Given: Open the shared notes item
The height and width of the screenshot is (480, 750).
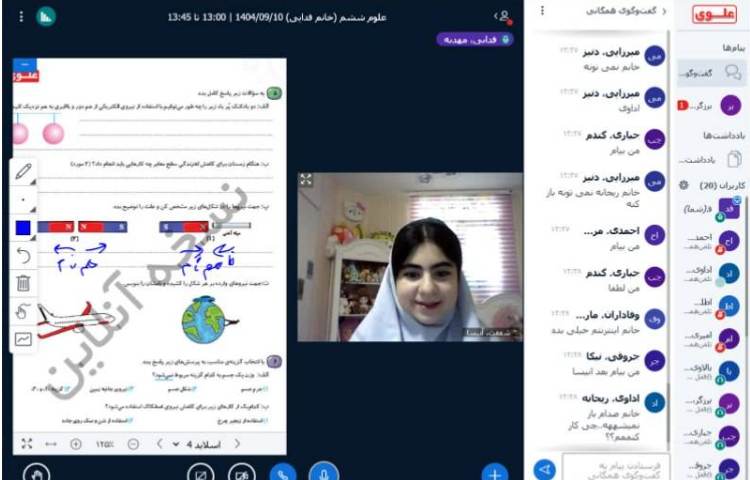Looking at the screenshot, I should (711, 159).
